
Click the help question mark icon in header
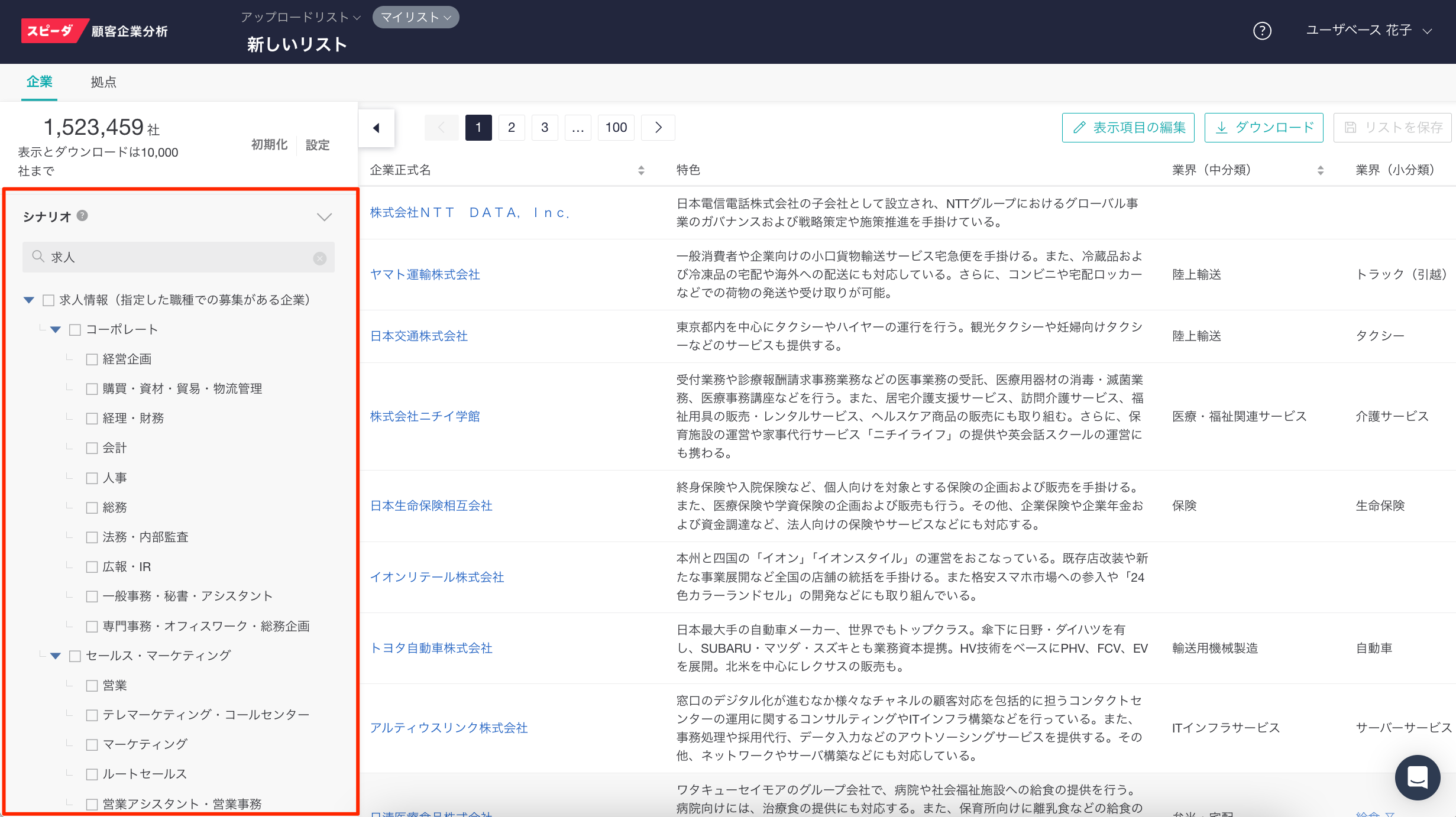(1262, 31)
